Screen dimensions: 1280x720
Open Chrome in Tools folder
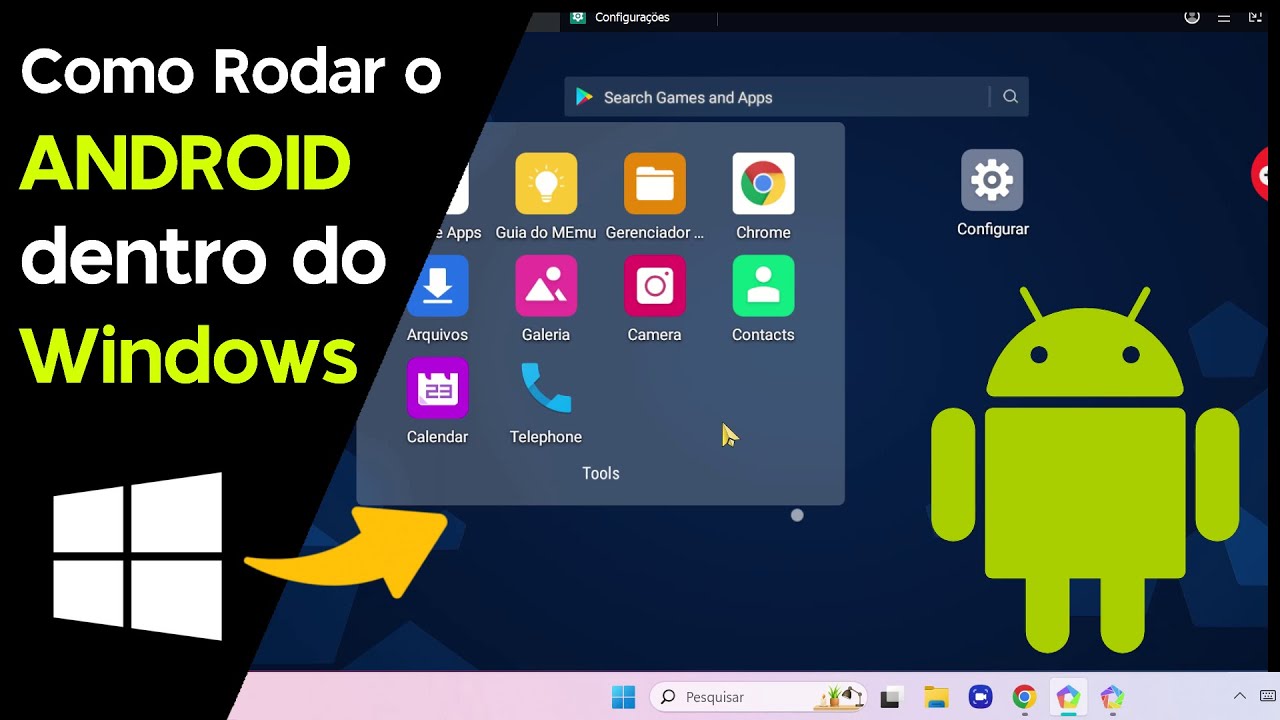coord(763,184)
